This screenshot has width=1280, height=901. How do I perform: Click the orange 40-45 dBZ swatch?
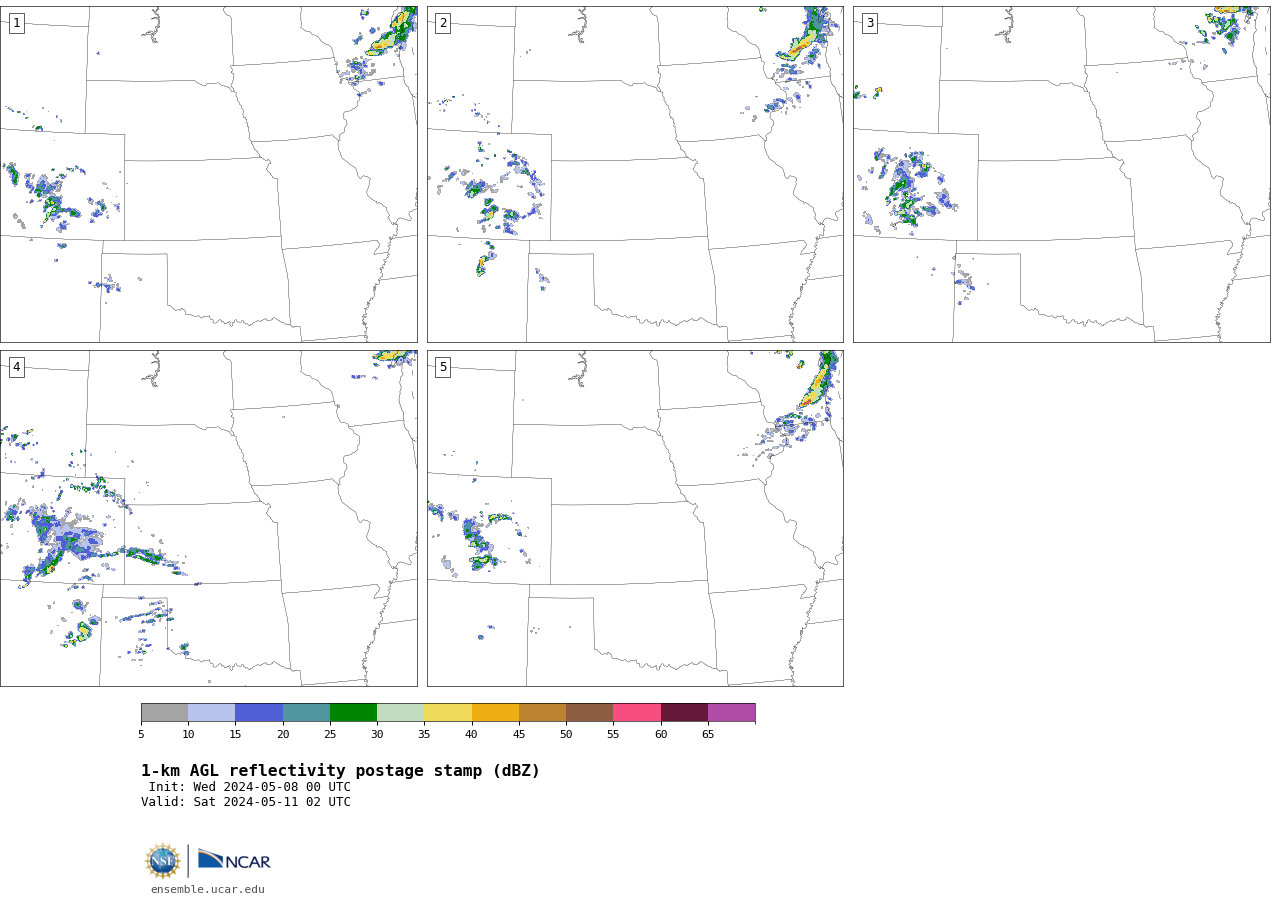pyautogui.click(x=495, y=713)
